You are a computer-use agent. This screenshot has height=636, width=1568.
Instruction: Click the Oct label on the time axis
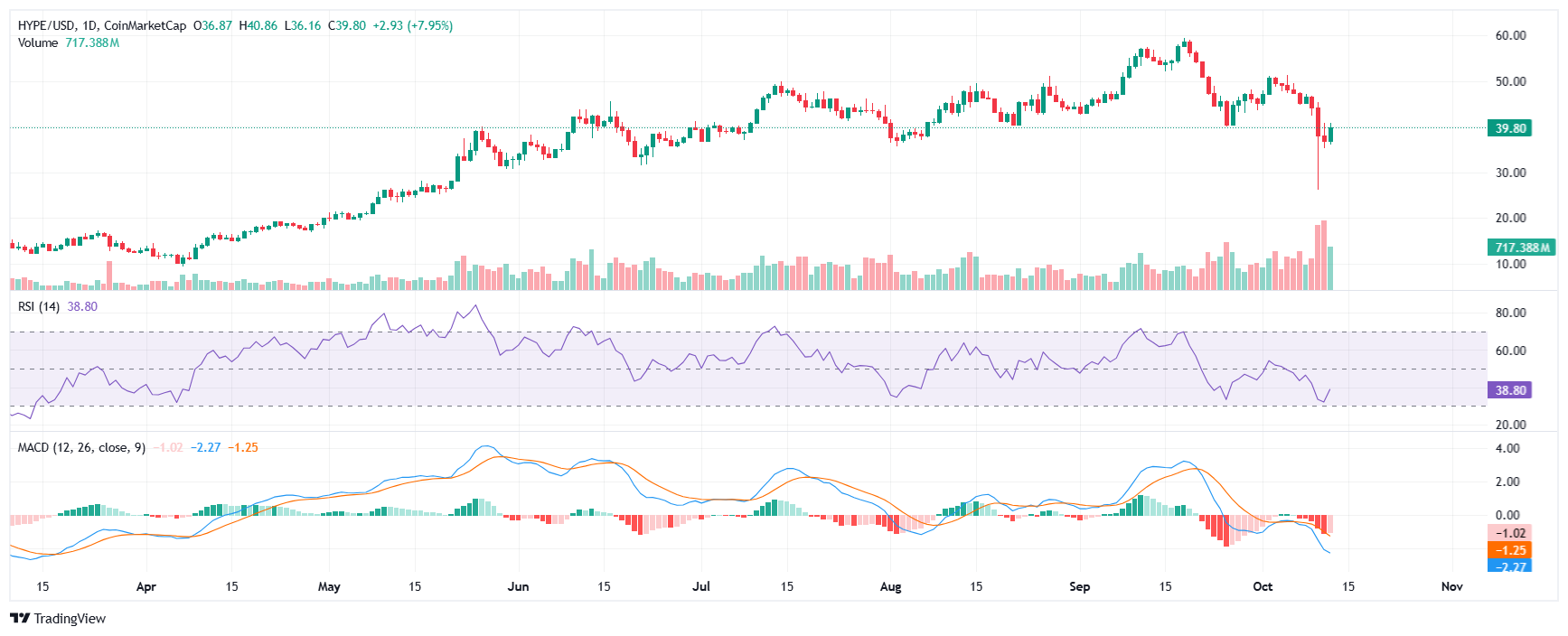click(1263, 586)
